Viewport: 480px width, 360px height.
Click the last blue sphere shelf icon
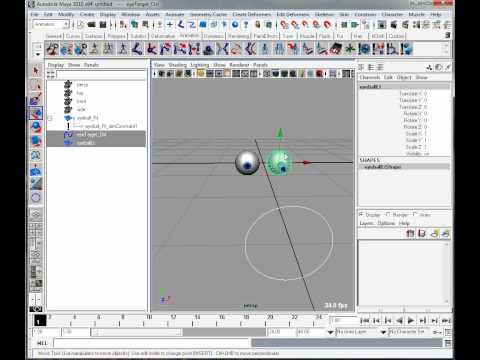coord(407,49)
